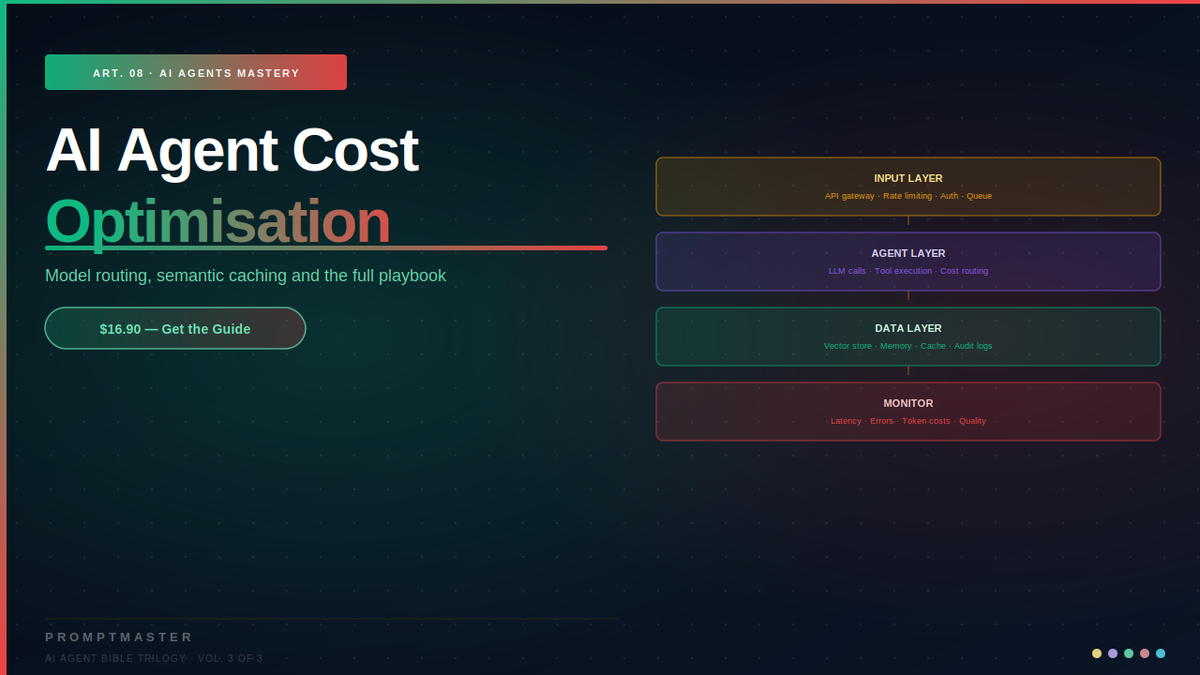1200x675 pixels.
Task: Click subtitle "Model routing, semantic caching and the full playbook"
Action: point(245,275)
